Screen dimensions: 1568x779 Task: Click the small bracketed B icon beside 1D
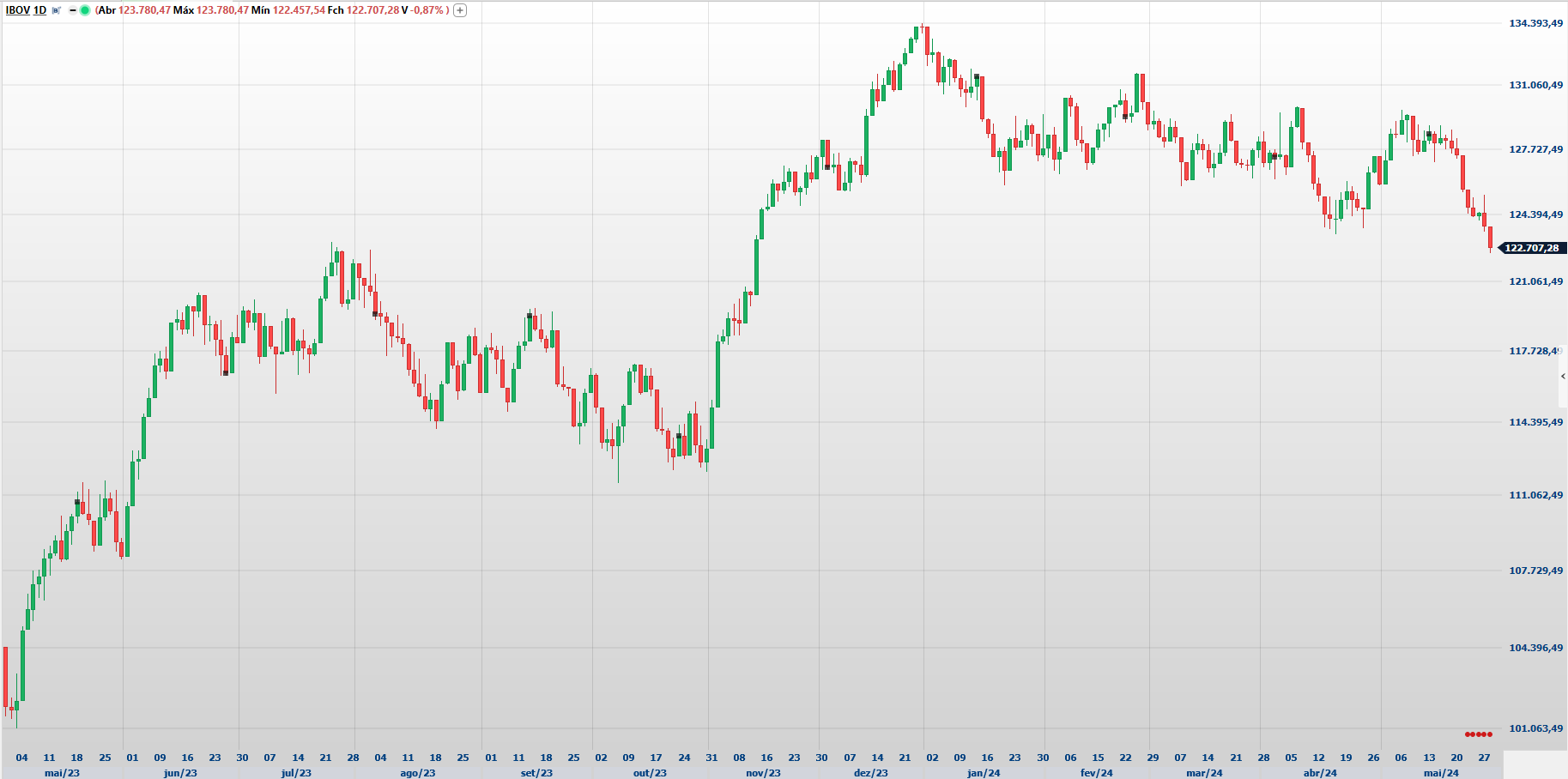point(57,10)
